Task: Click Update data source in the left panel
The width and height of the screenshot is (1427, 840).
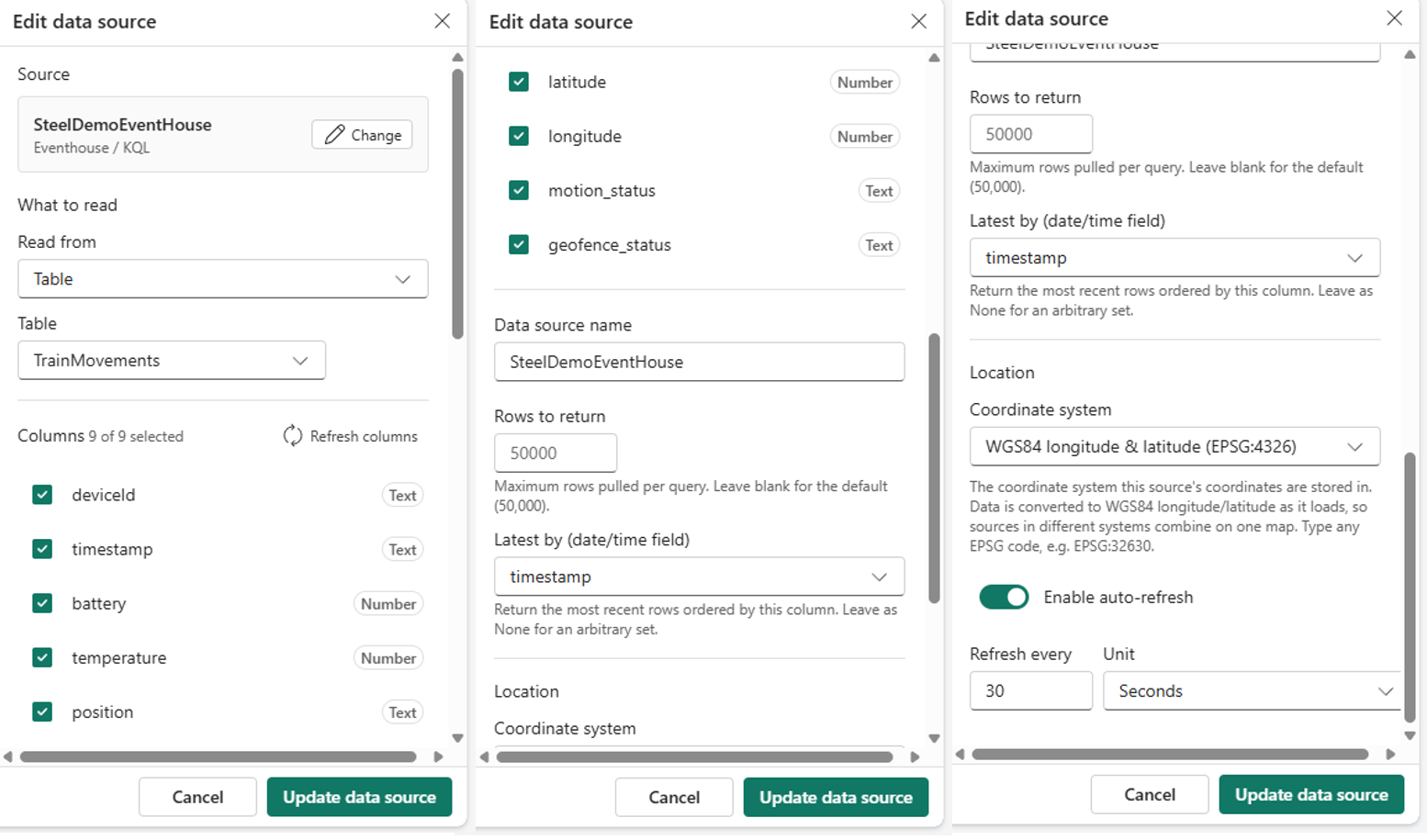Action: [359, 797]
